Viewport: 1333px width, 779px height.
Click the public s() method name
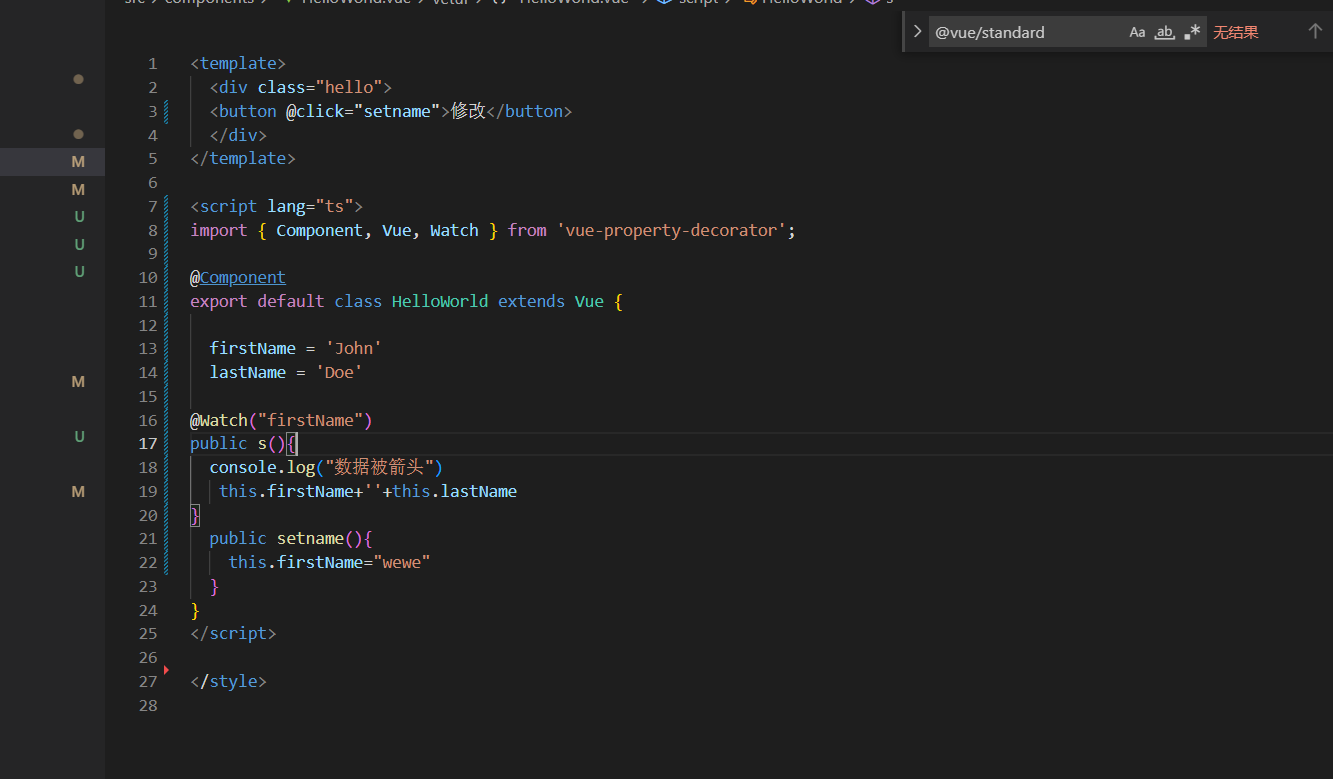[262, 443]
